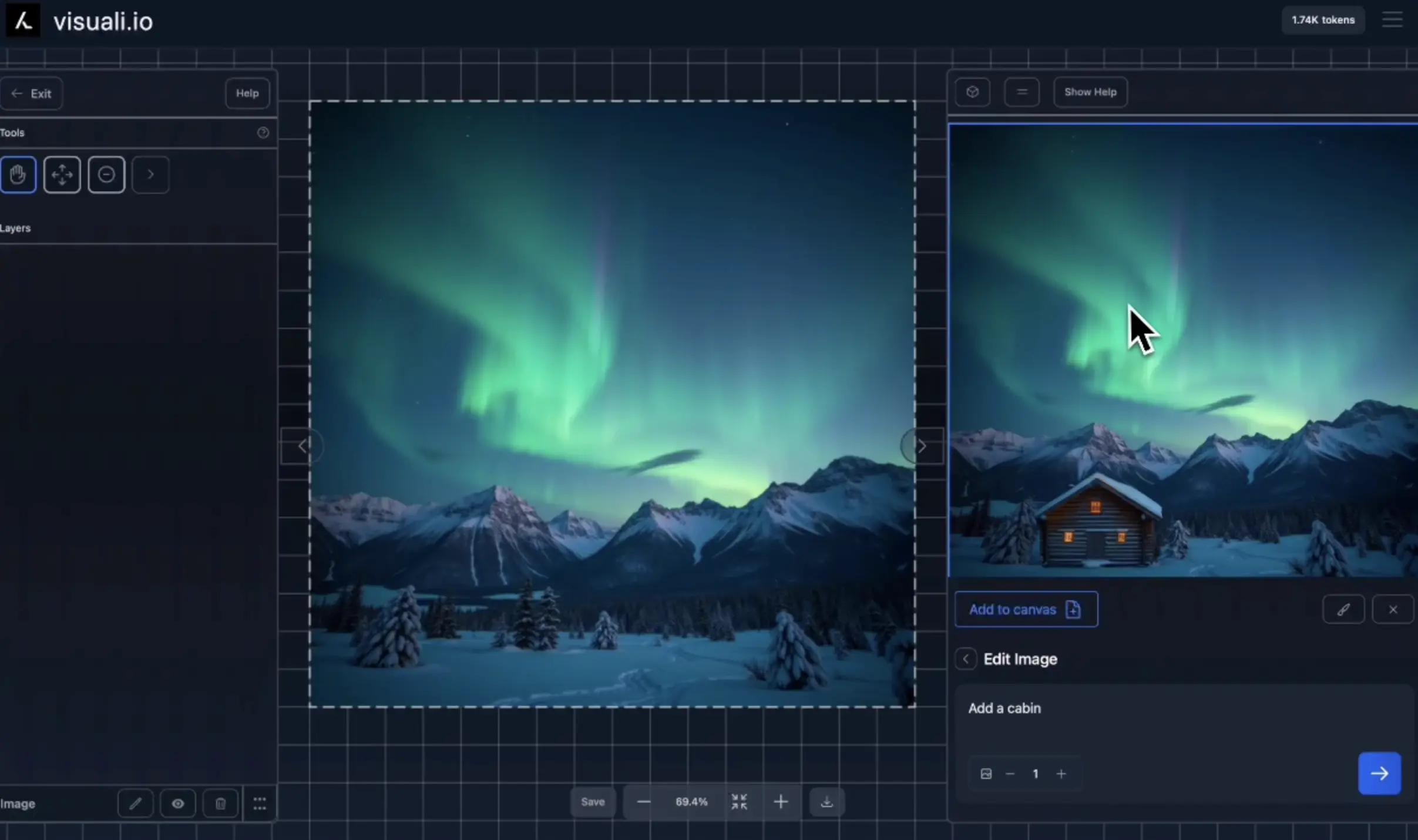Click the 69.4% zoom level control

(x=691, y=801)
